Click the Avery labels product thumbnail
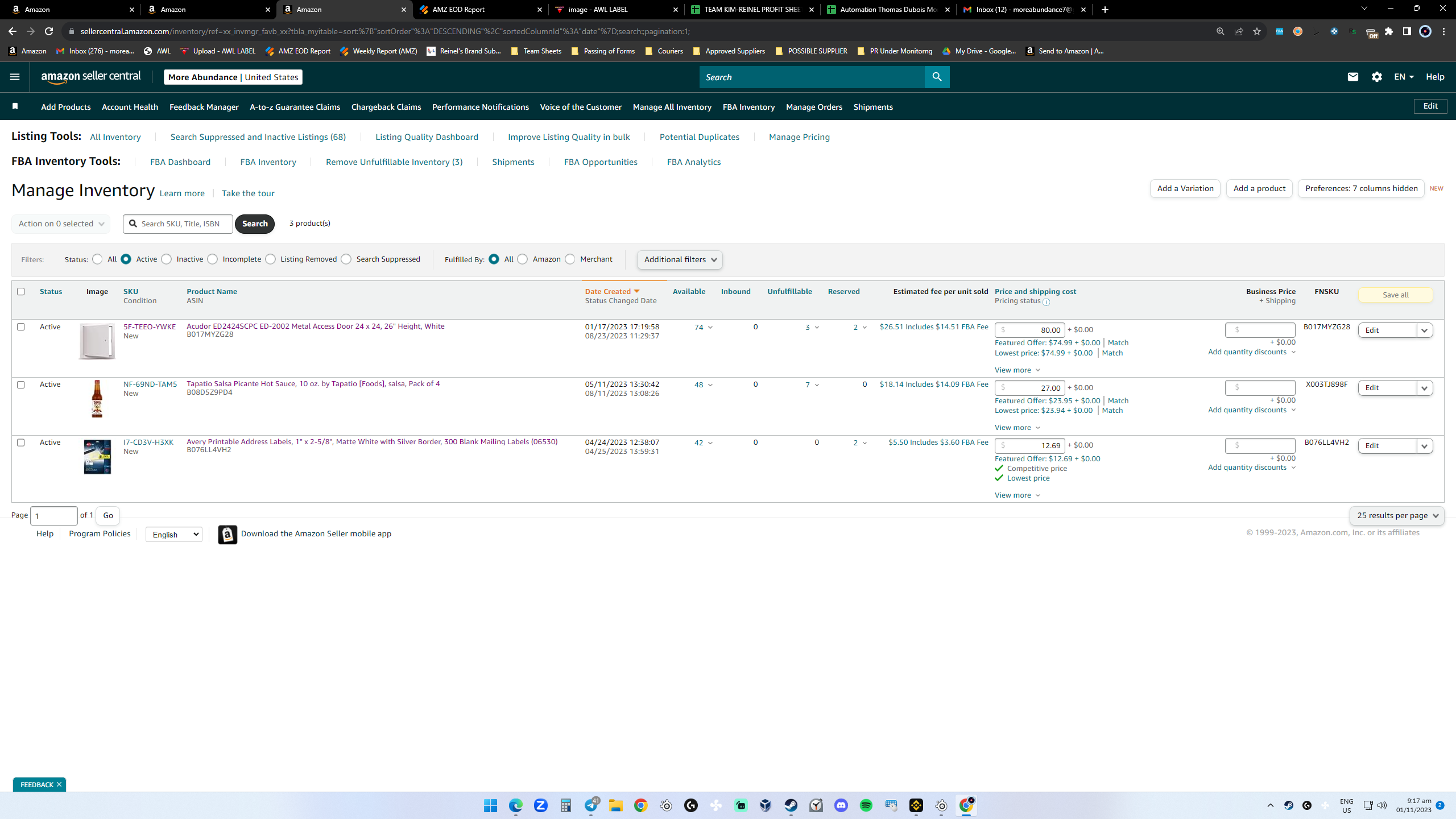Image resolution: width=1456 pixels, height=819 pixels. coord(97,457)
